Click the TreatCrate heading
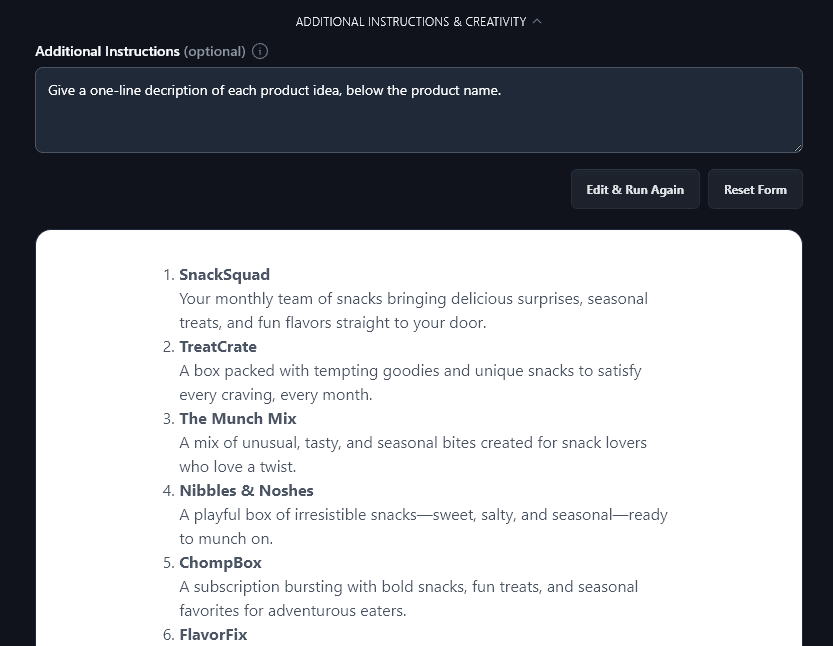 point(217,346)
